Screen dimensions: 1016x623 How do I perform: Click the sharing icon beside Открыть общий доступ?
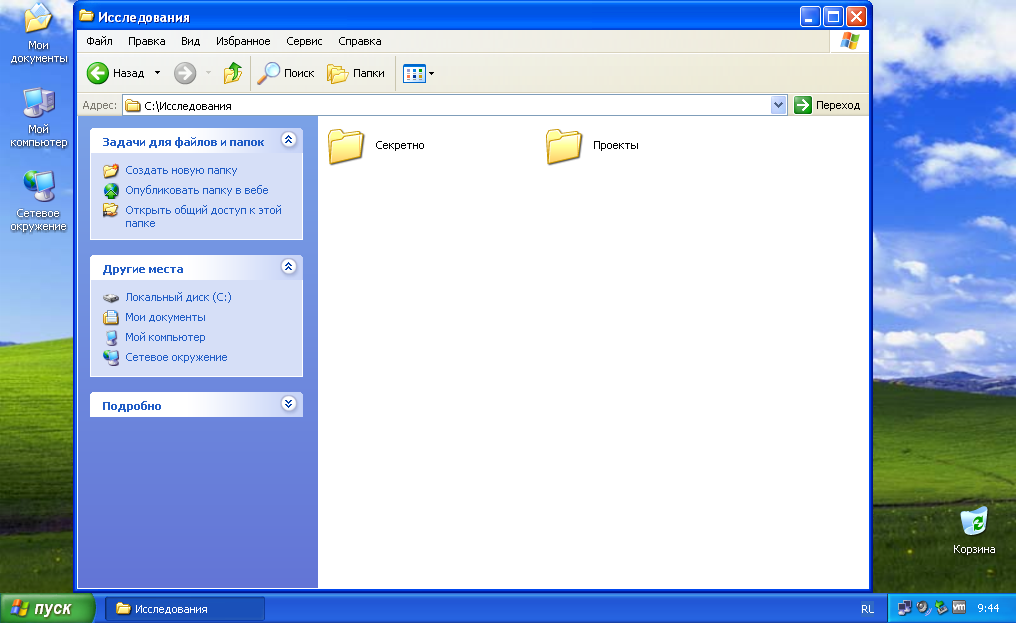click(111, 210)
